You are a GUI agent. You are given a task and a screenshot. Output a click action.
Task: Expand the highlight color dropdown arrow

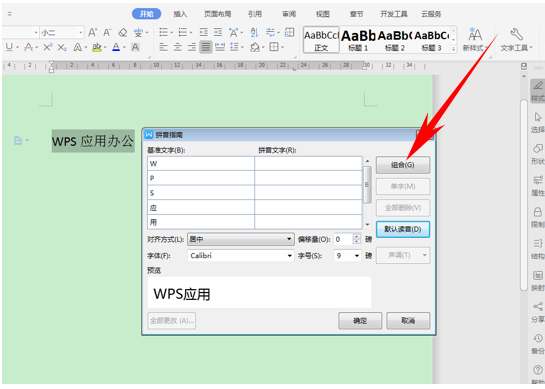[105, 47]
